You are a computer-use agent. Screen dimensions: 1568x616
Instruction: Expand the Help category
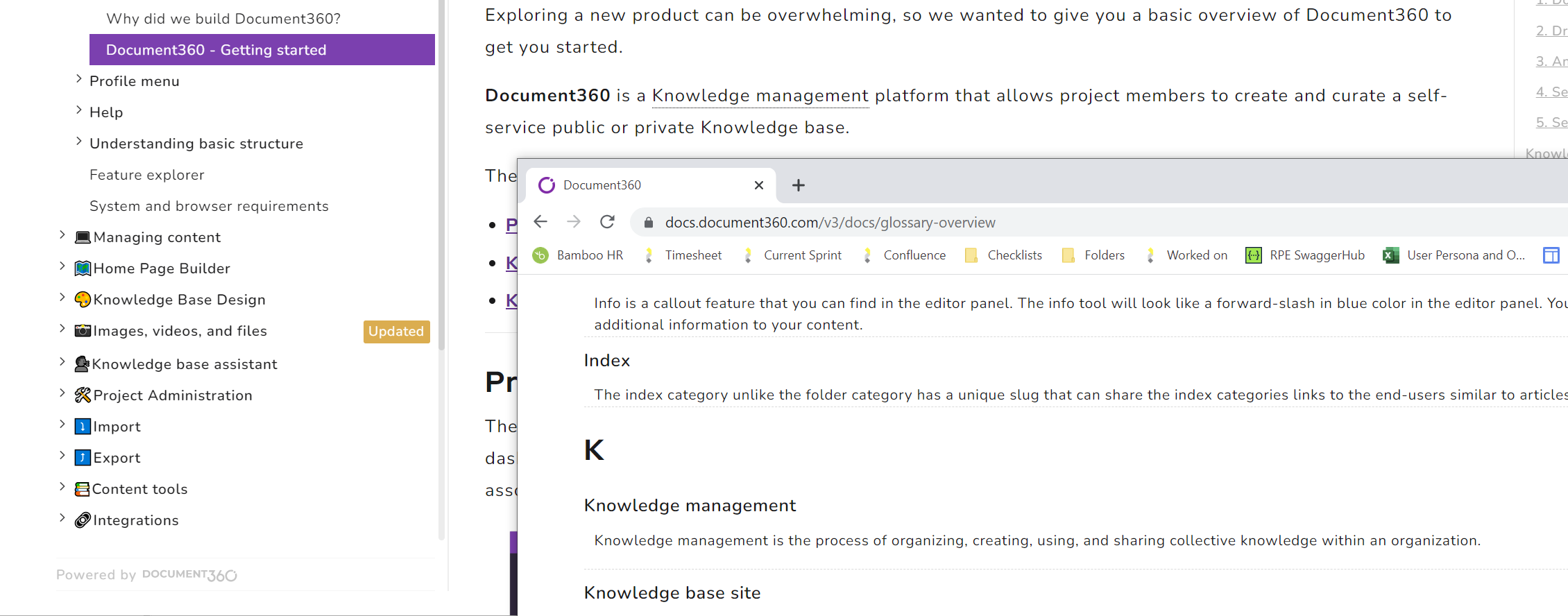click(78, 110)
